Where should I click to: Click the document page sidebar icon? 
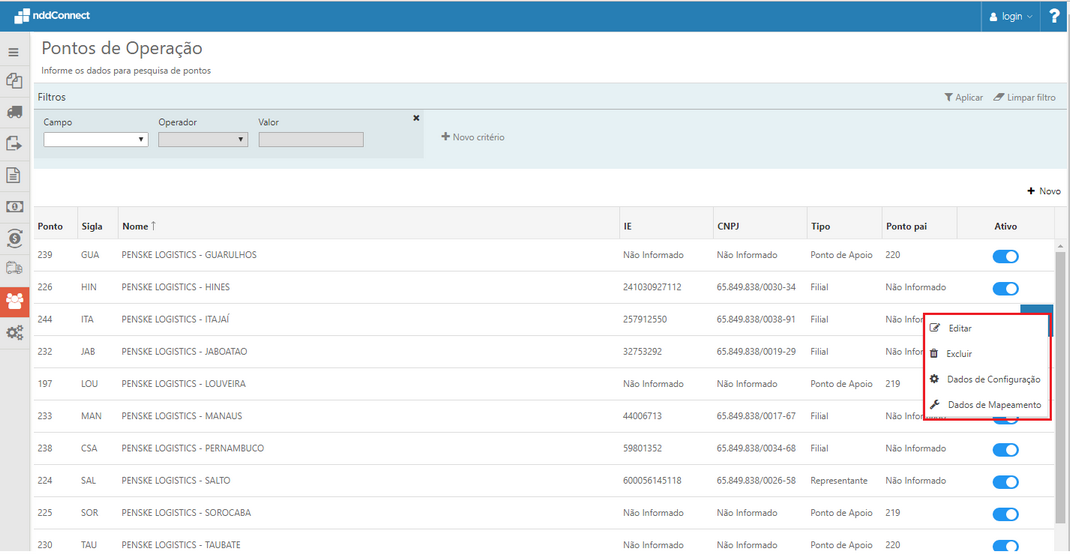(x=14, y=176)
